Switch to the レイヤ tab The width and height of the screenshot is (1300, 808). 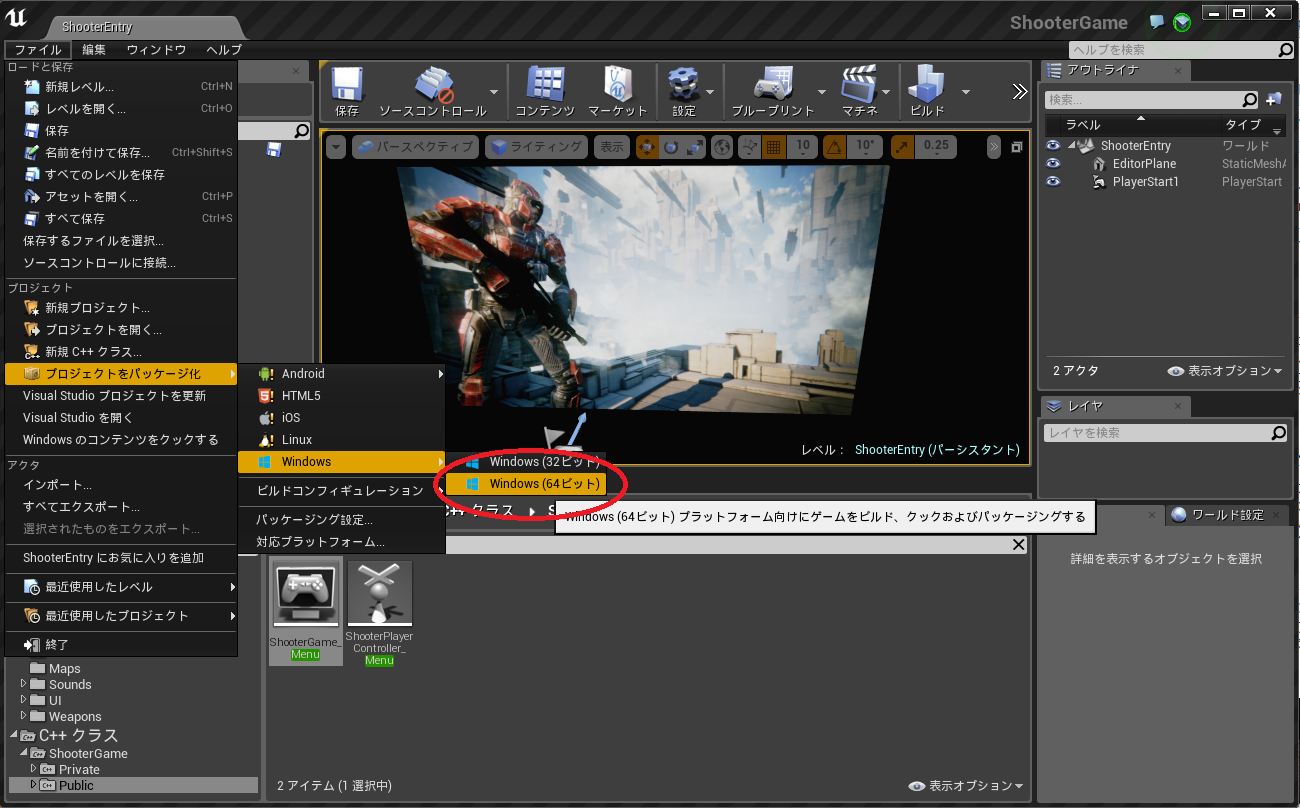pyautogui.click(x=1114, y=406)
